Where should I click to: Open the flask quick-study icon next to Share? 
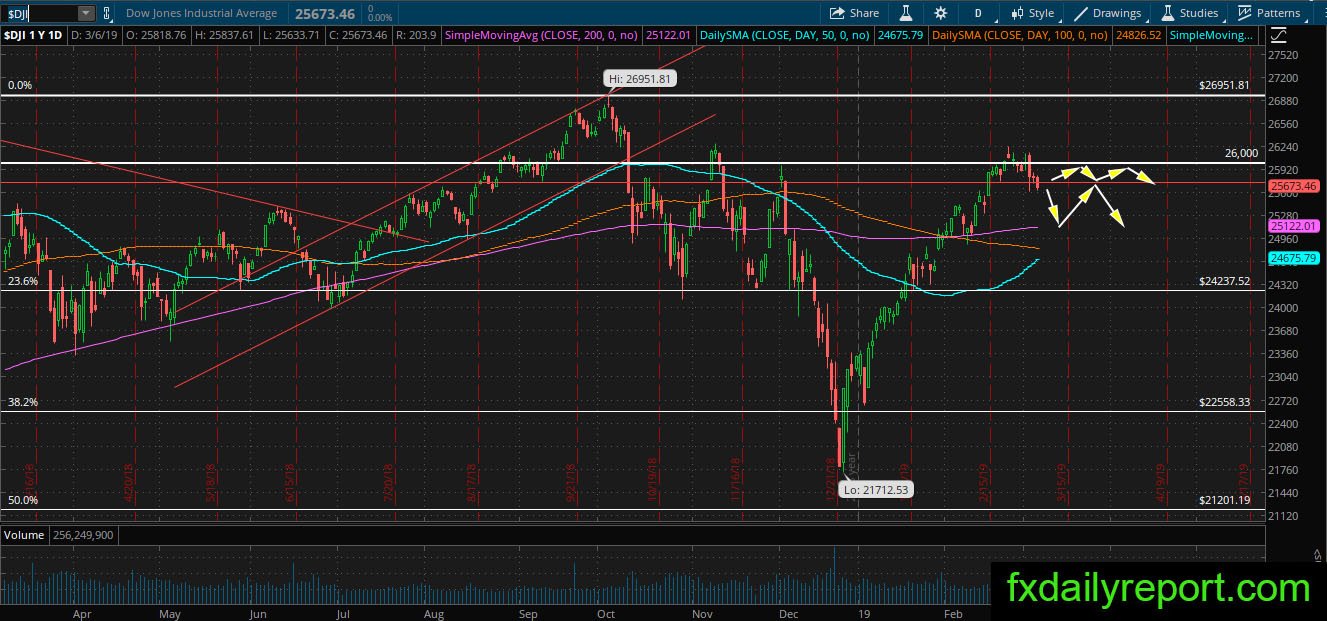click(907, 13)
